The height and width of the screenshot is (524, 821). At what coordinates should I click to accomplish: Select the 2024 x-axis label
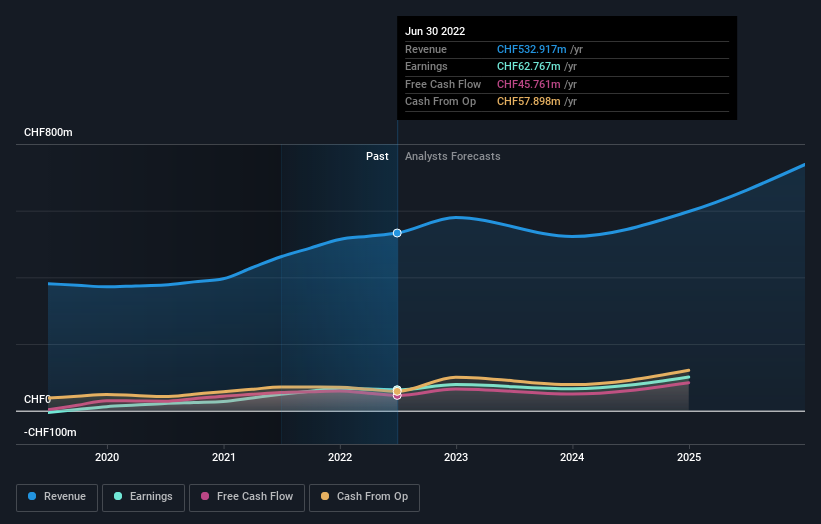point(572,457)
